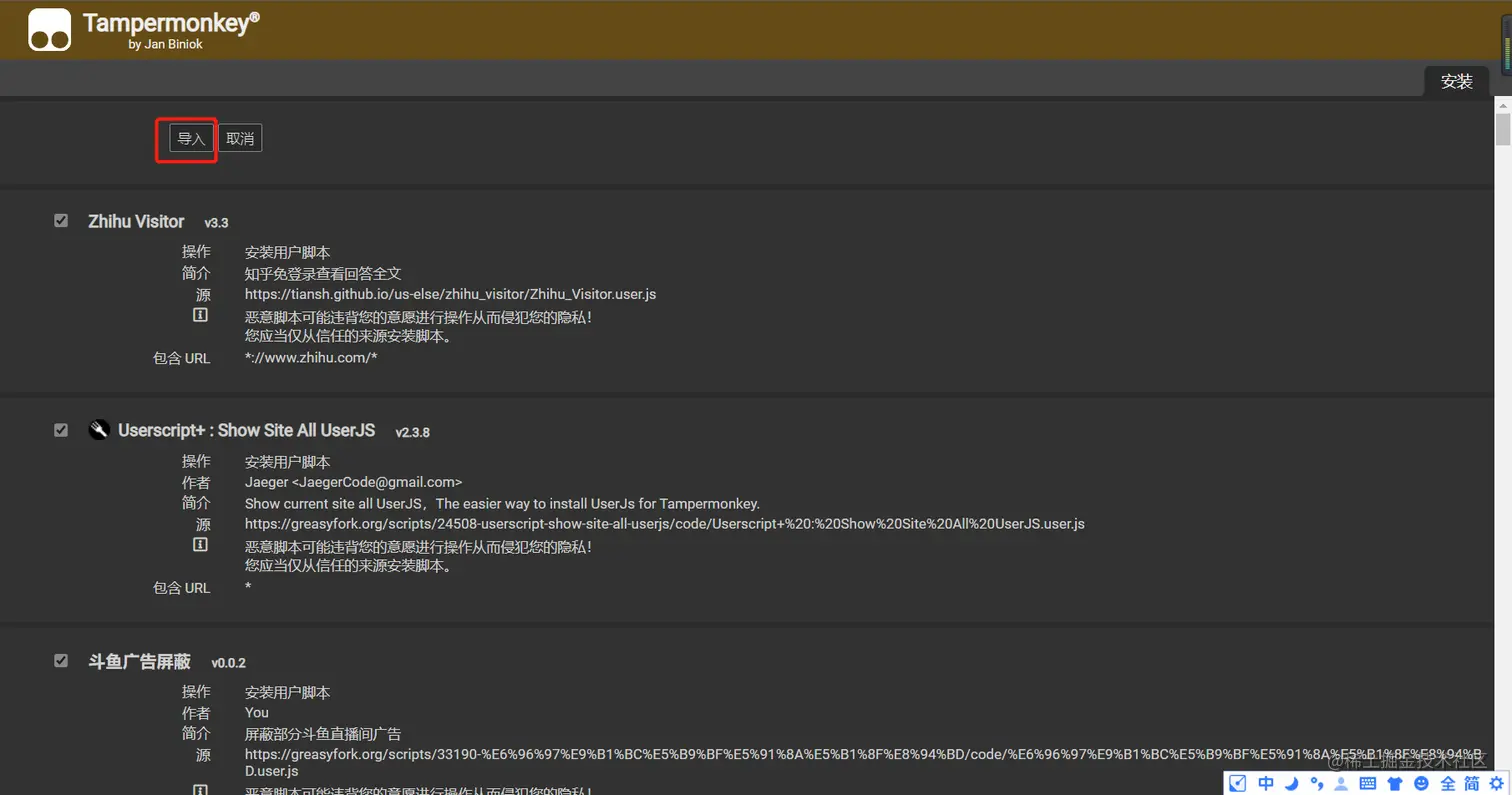This screenshot has height=795, width=1512.
Task: Click the 斗鱼广告屏蔽 script title
Action: [x=139, y=661]
